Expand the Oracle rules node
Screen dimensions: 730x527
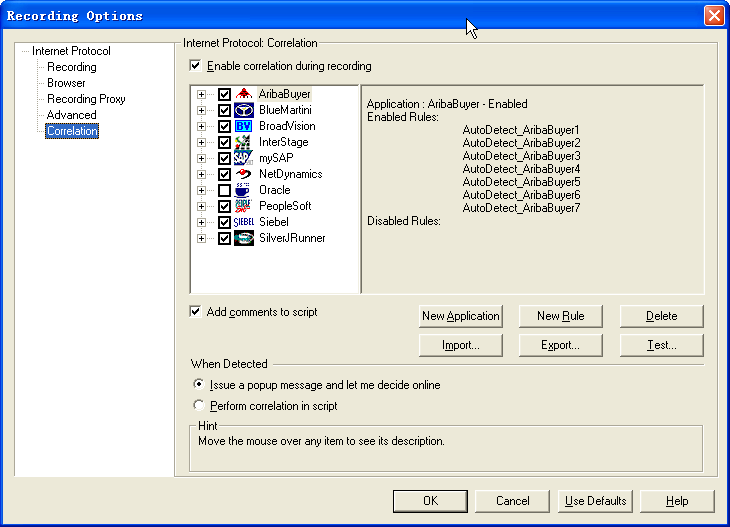(201, 190)
